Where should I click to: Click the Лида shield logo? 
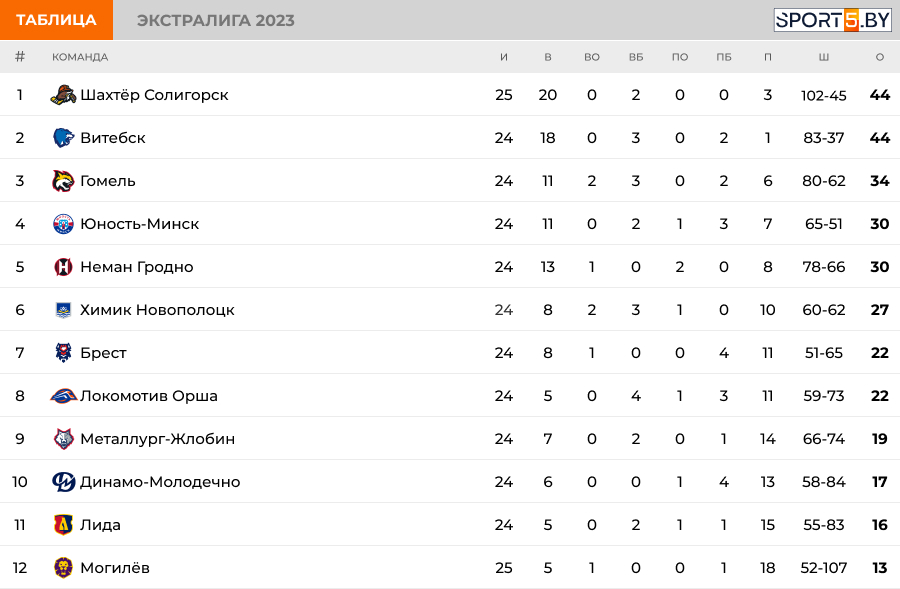(63, 525)
